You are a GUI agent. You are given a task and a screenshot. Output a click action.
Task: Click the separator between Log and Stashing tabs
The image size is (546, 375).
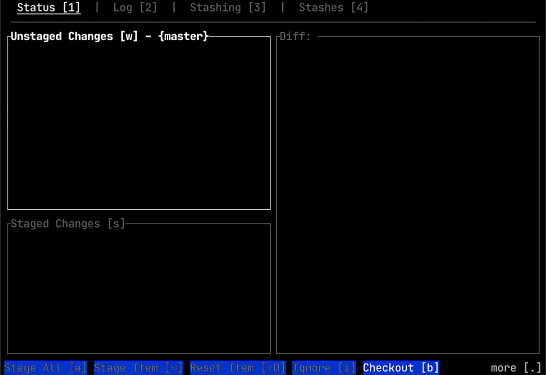[174, 7]
